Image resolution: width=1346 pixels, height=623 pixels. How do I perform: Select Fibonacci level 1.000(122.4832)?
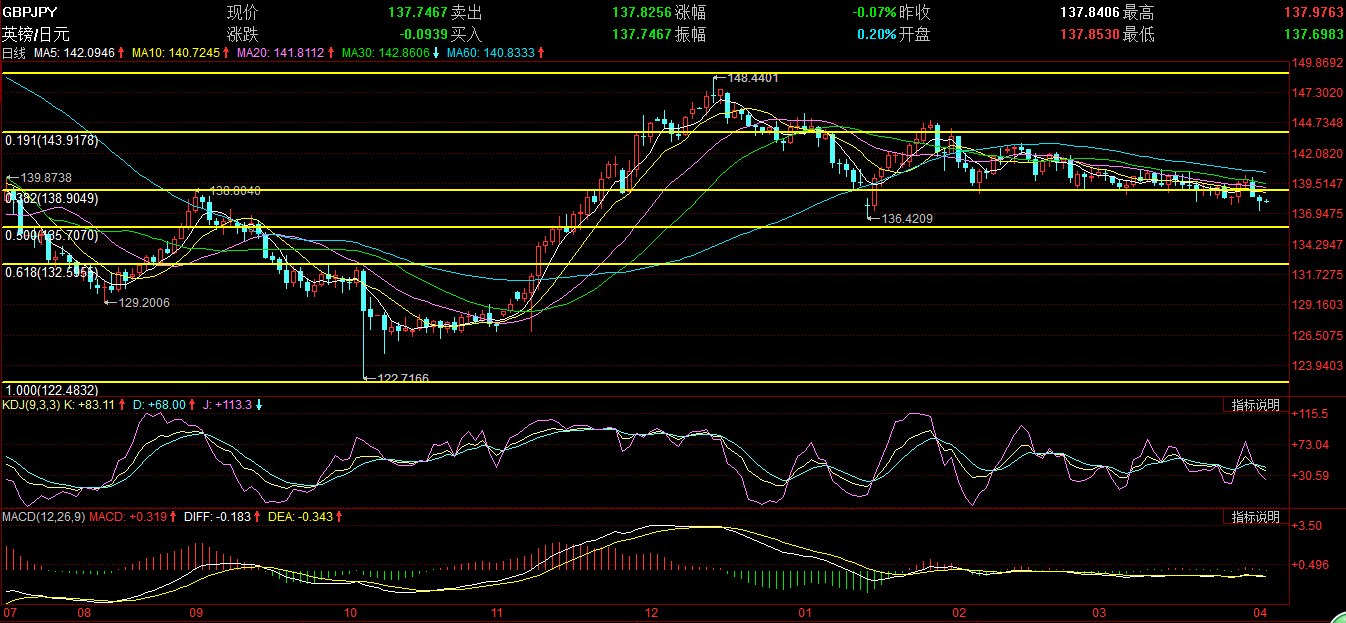pyautogui.click(x=51, y=390)
